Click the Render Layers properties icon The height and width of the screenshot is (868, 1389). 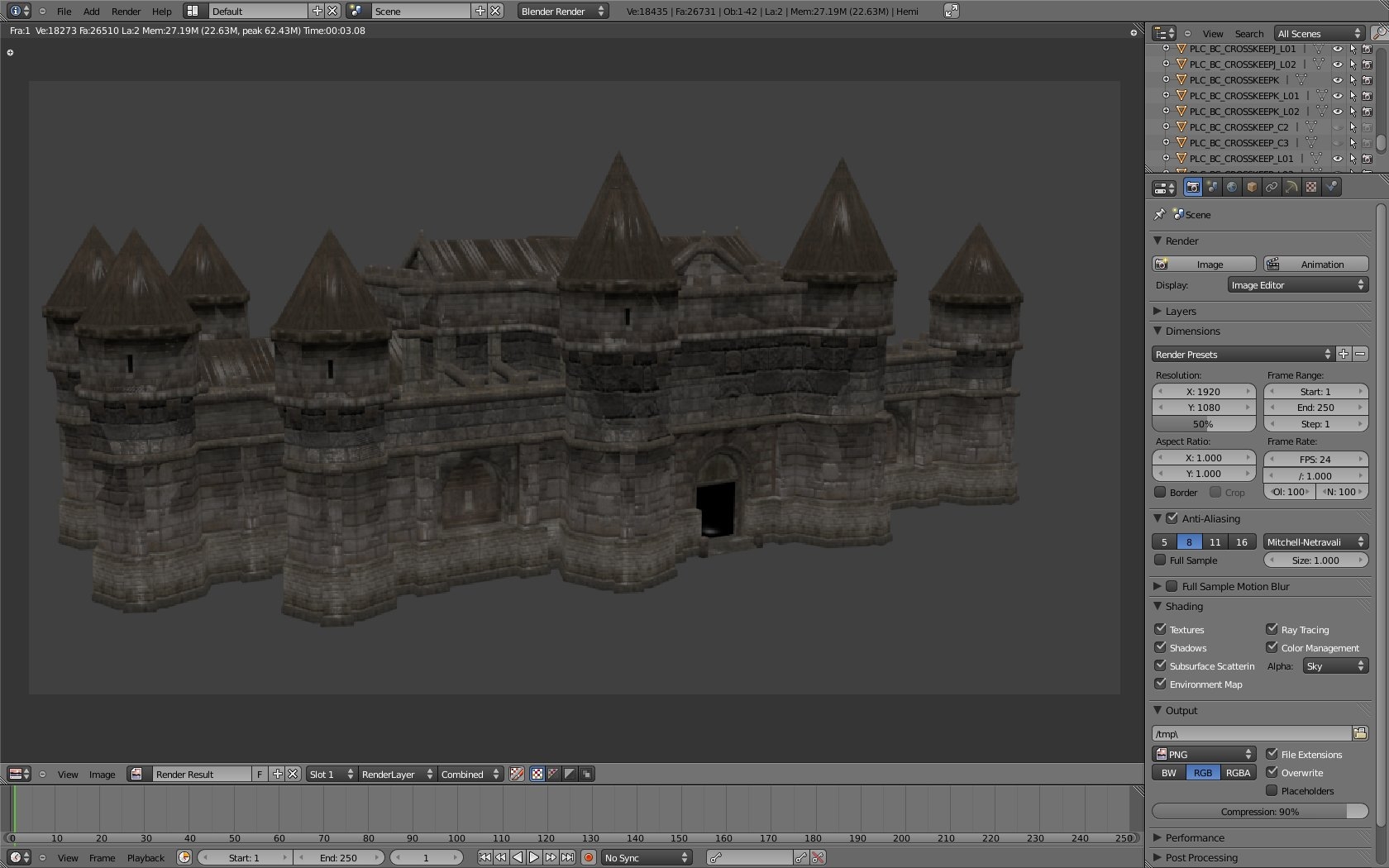pos(1212,188)
